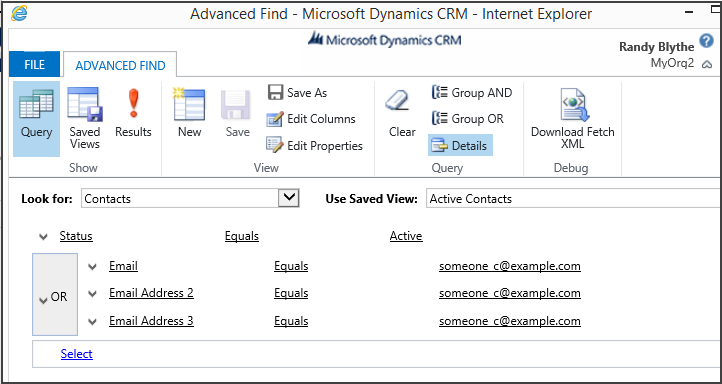Open Edit Properties
This screenshot has width=722, height=384.
[x=315, y=146]
